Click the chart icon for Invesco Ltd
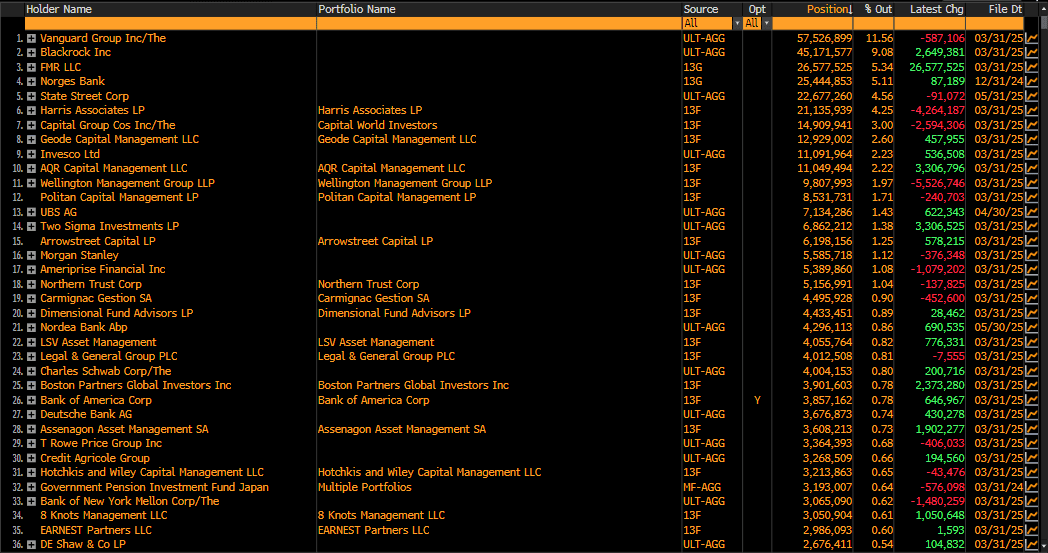 pos(1032,154)
